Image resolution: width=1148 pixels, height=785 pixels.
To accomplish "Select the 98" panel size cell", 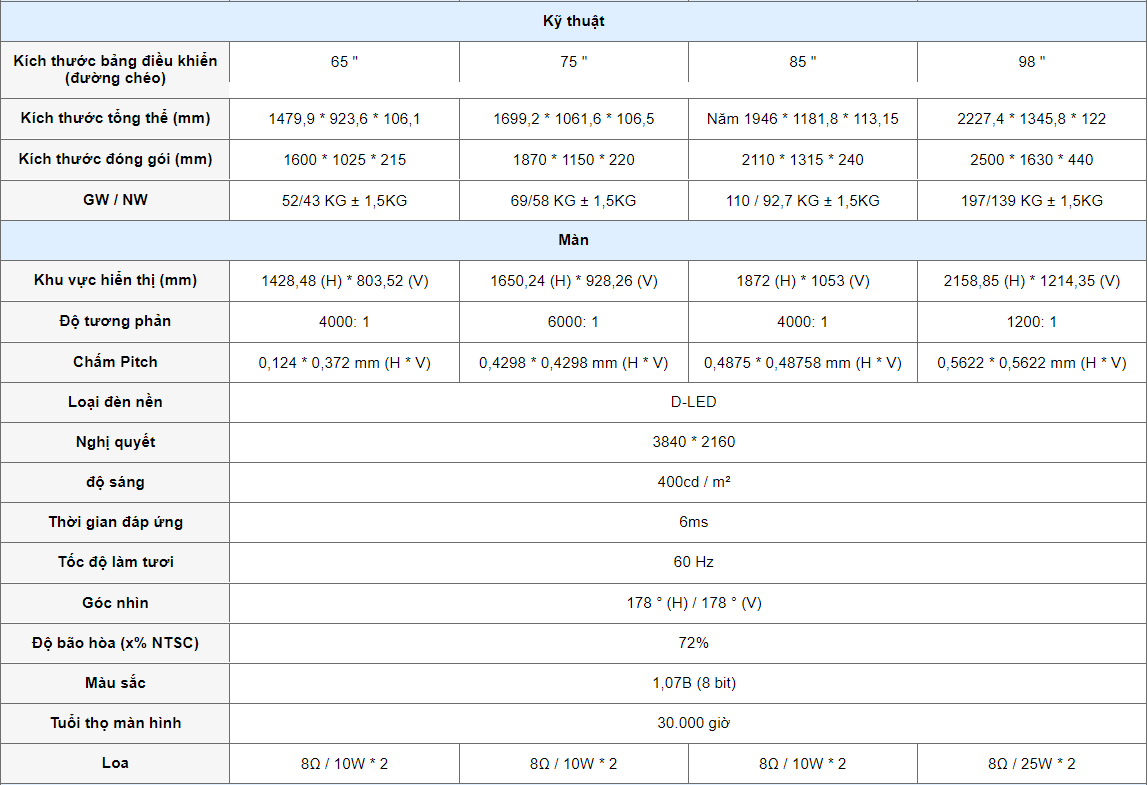I will pos(1031,62).
